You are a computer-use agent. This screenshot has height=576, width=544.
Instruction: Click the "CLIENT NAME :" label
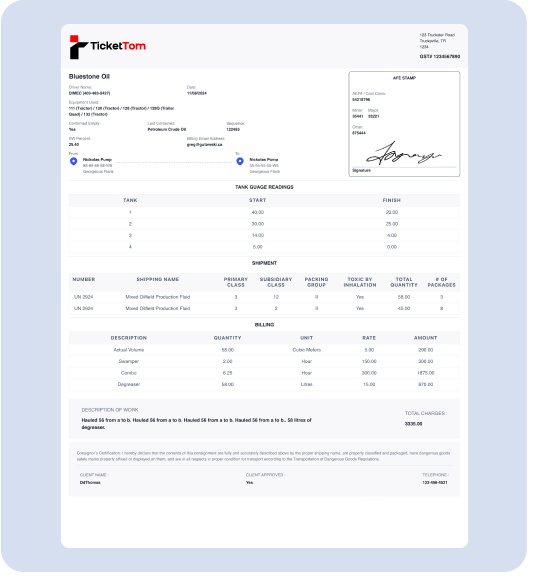[94, 475]
